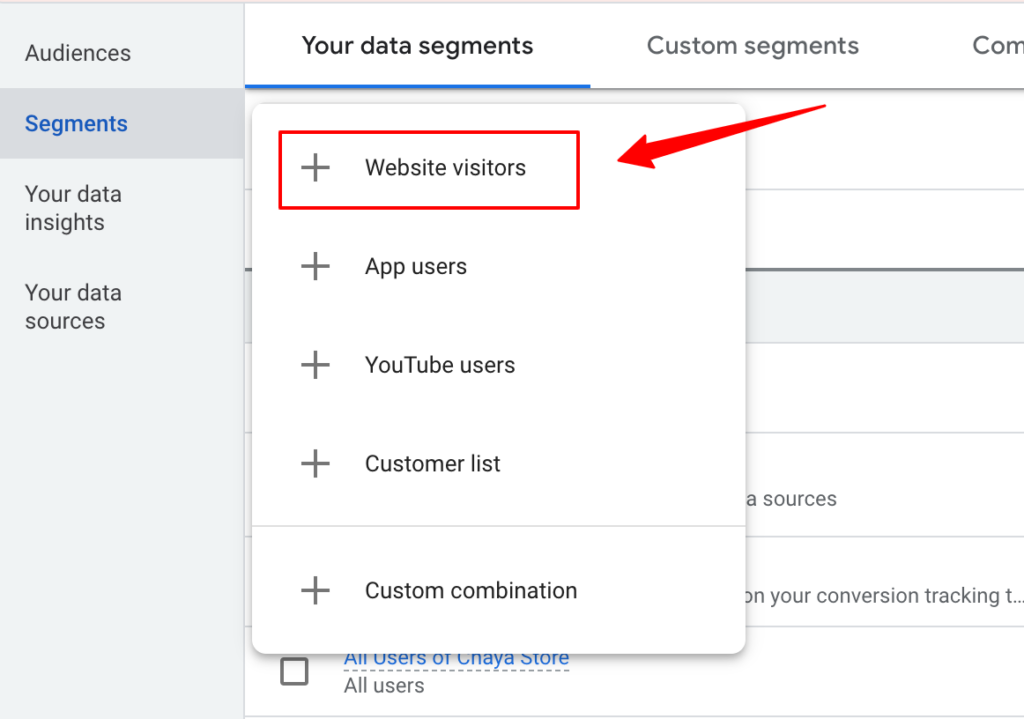Switch to the Custom segments tab
The height and width of the screenshot is (719, 1024).
(x=753, y=45)
